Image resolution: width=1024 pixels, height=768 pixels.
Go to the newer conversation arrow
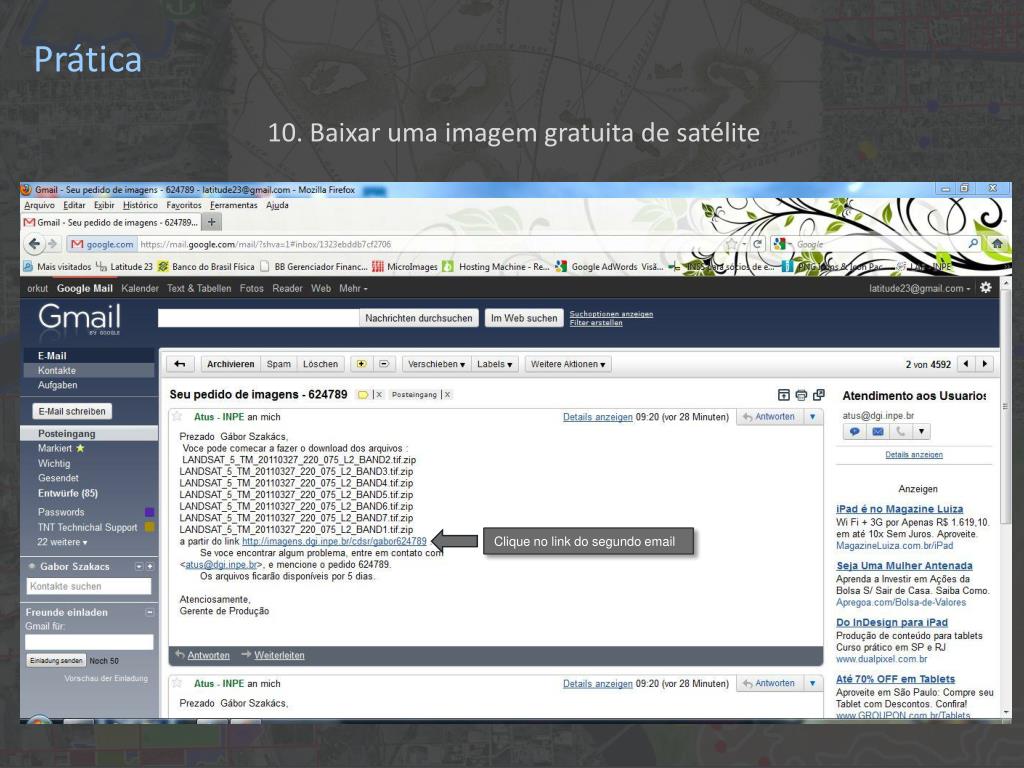click(966, 364)
